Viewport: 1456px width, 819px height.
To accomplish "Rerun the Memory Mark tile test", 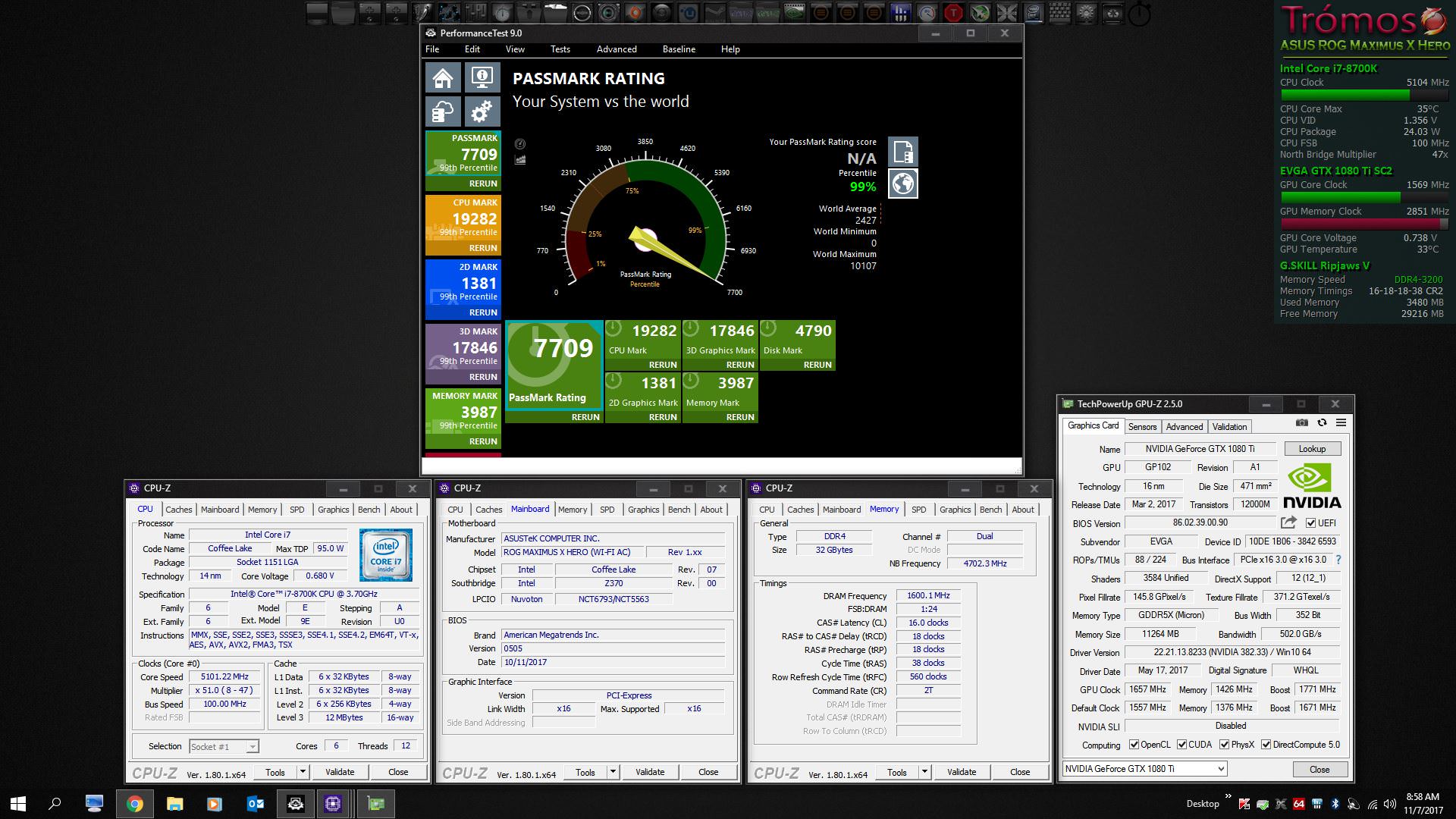I will 740,417.
